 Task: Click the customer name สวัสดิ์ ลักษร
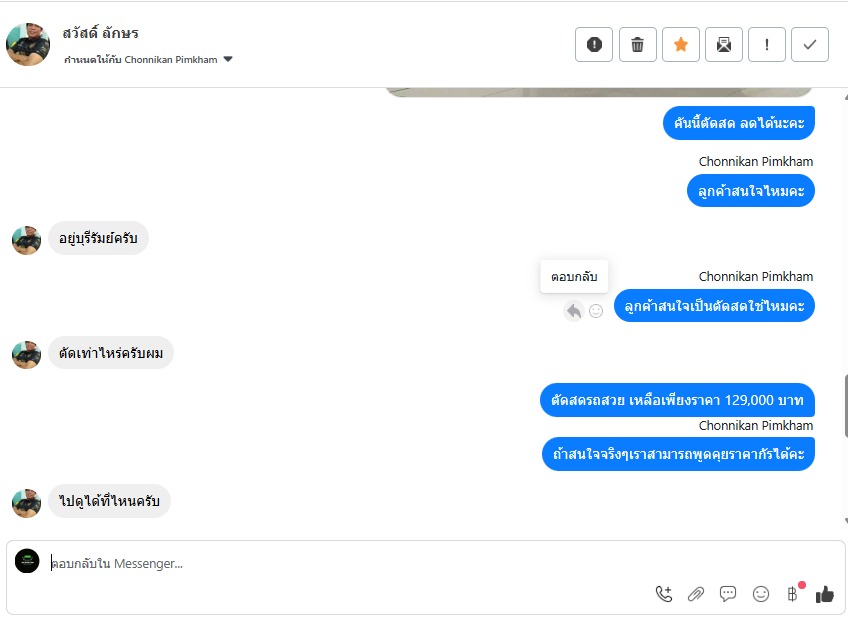(x=101, y=34)
